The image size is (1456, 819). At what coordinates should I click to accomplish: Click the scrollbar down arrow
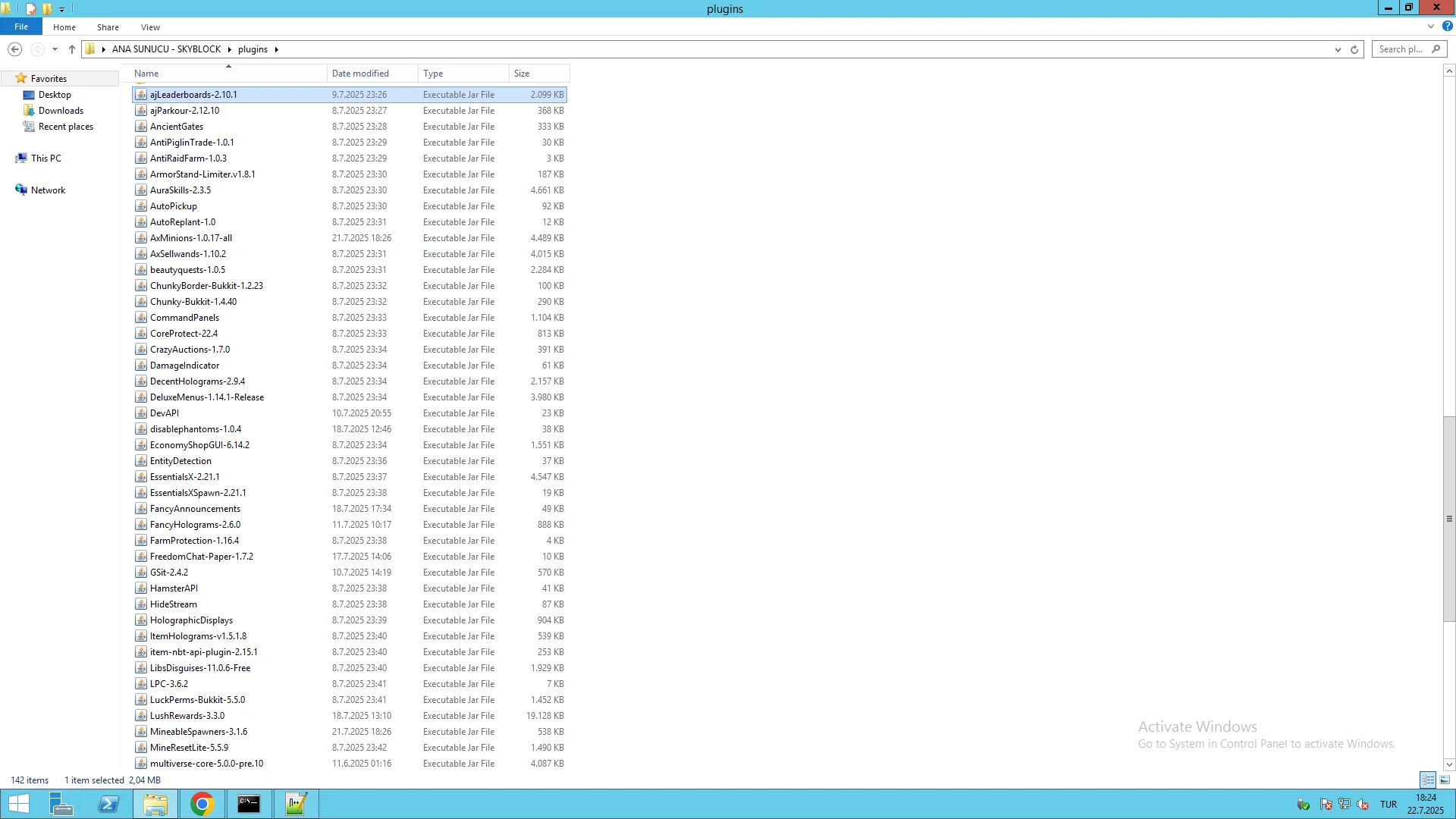coord(1449,764)
